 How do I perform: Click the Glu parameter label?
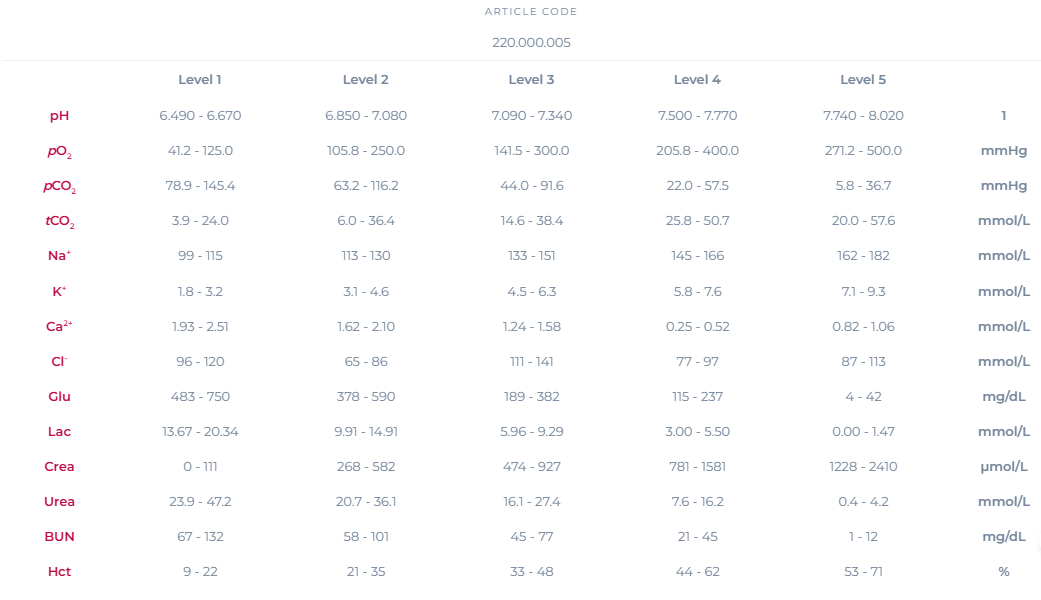coord(60,397)
